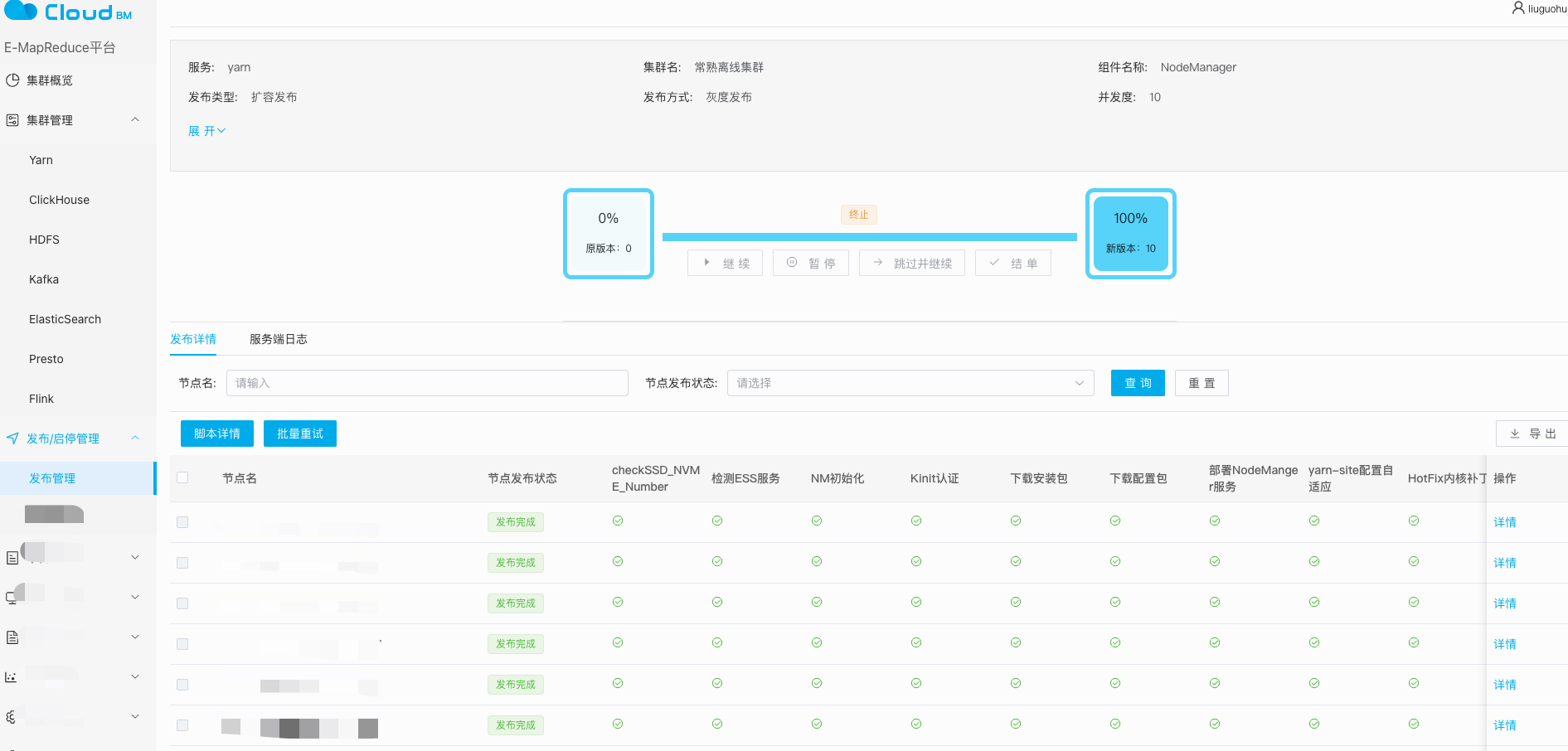
Task: Expand the first blurred sidebar menu chevron
Action: coord(135,557)
